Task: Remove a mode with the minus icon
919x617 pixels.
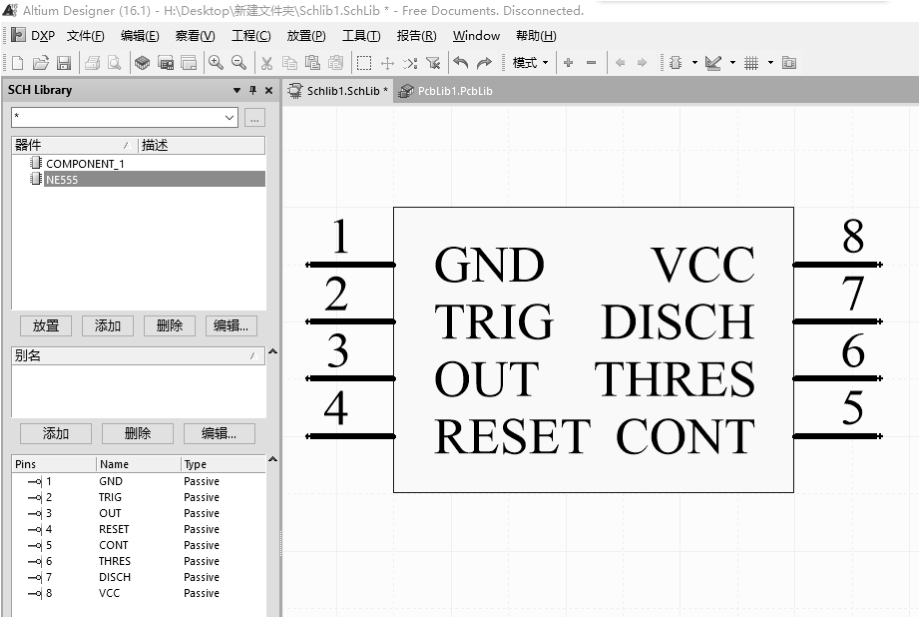Action: [x=591, y=63]
